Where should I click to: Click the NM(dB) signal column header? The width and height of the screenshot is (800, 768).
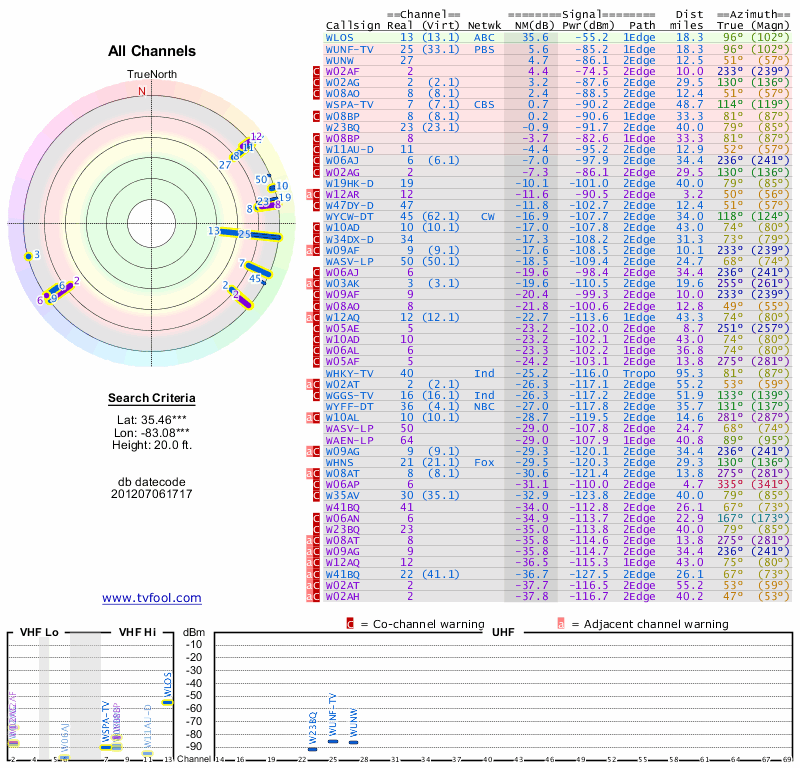coord(529,25)
